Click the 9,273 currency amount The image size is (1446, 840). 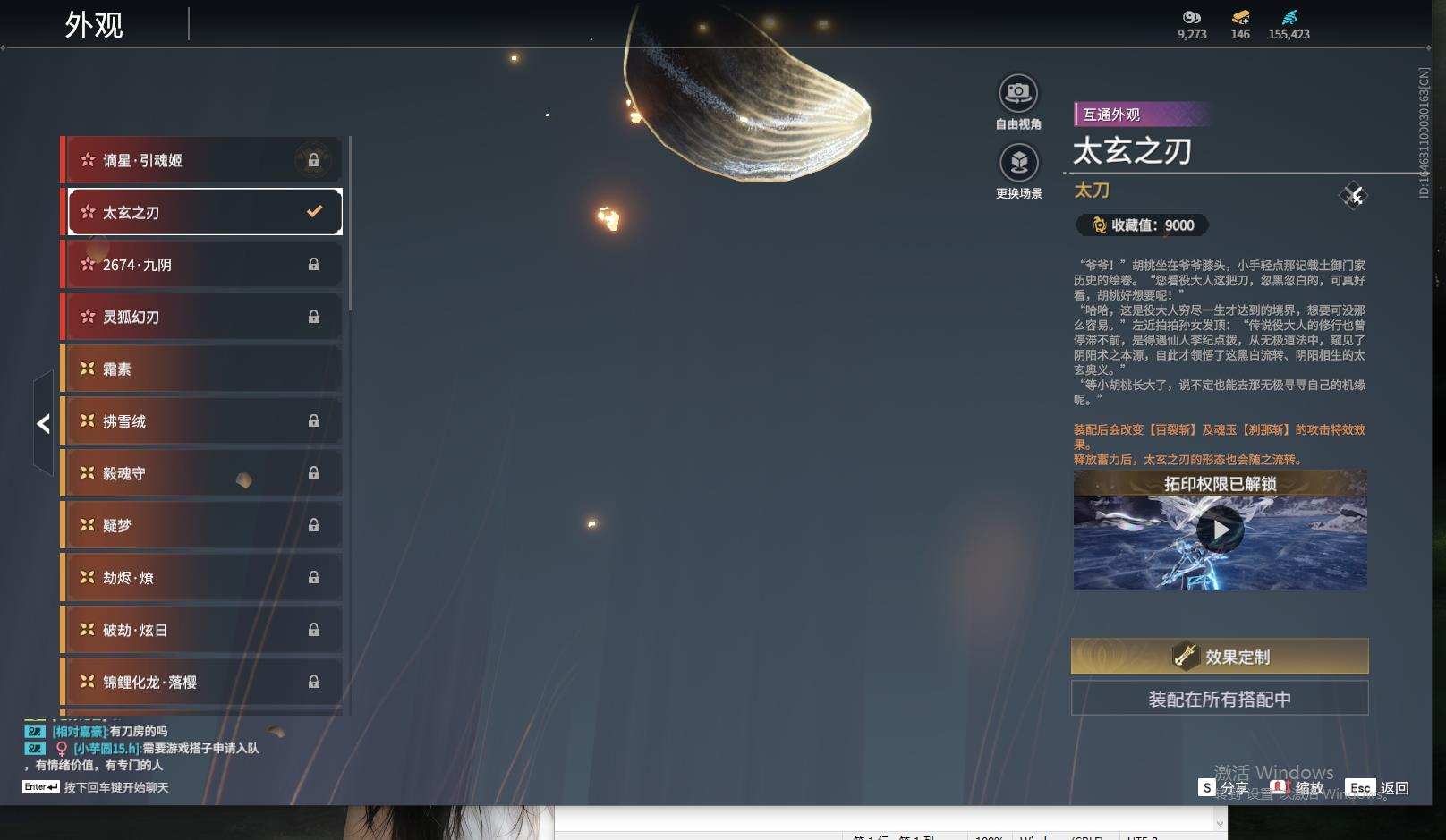pyautogui.click(x=1192, y=34)
